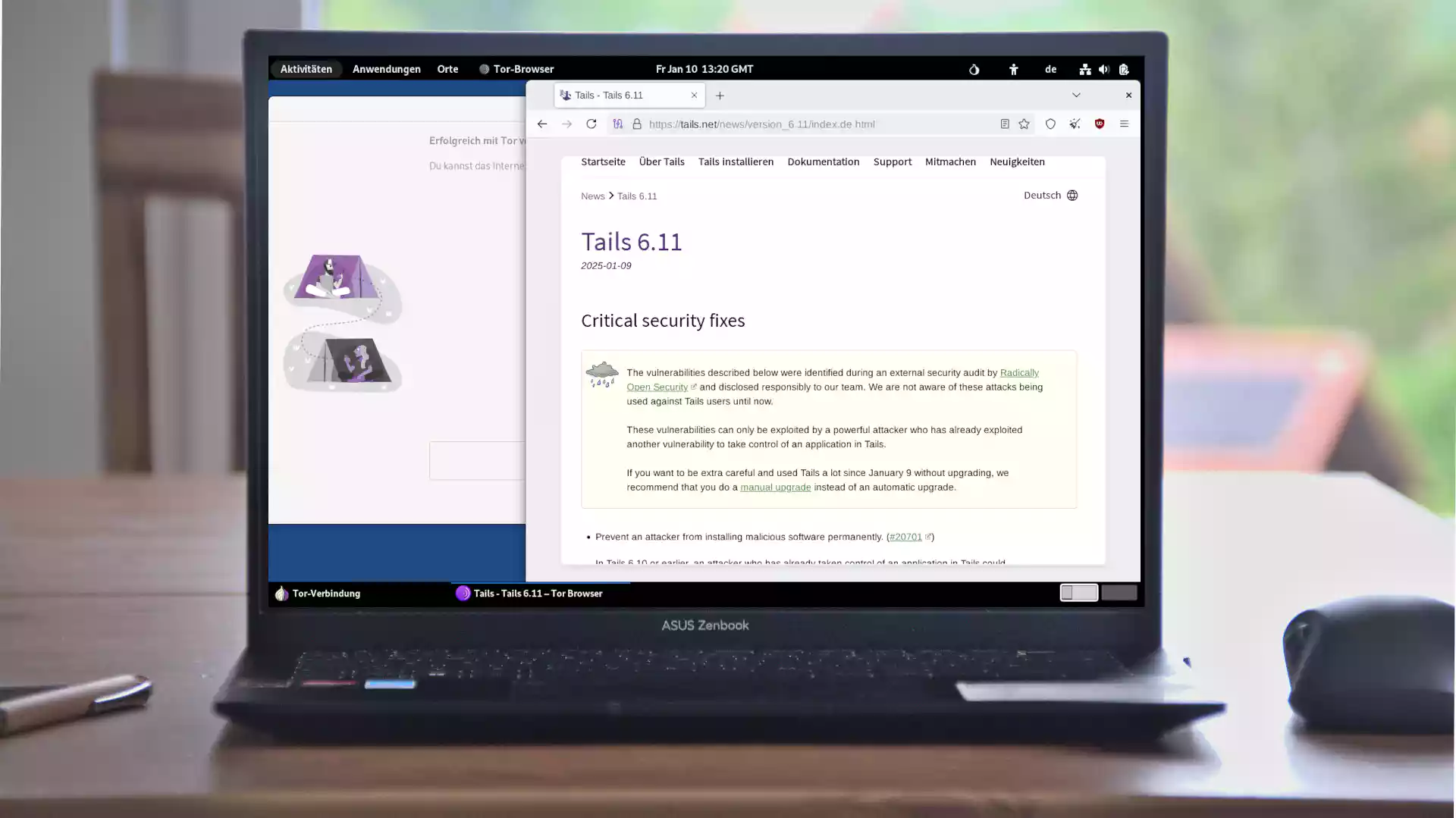Click the padlock site security icon
The image size is (1456, 818).
click(637, 124)
